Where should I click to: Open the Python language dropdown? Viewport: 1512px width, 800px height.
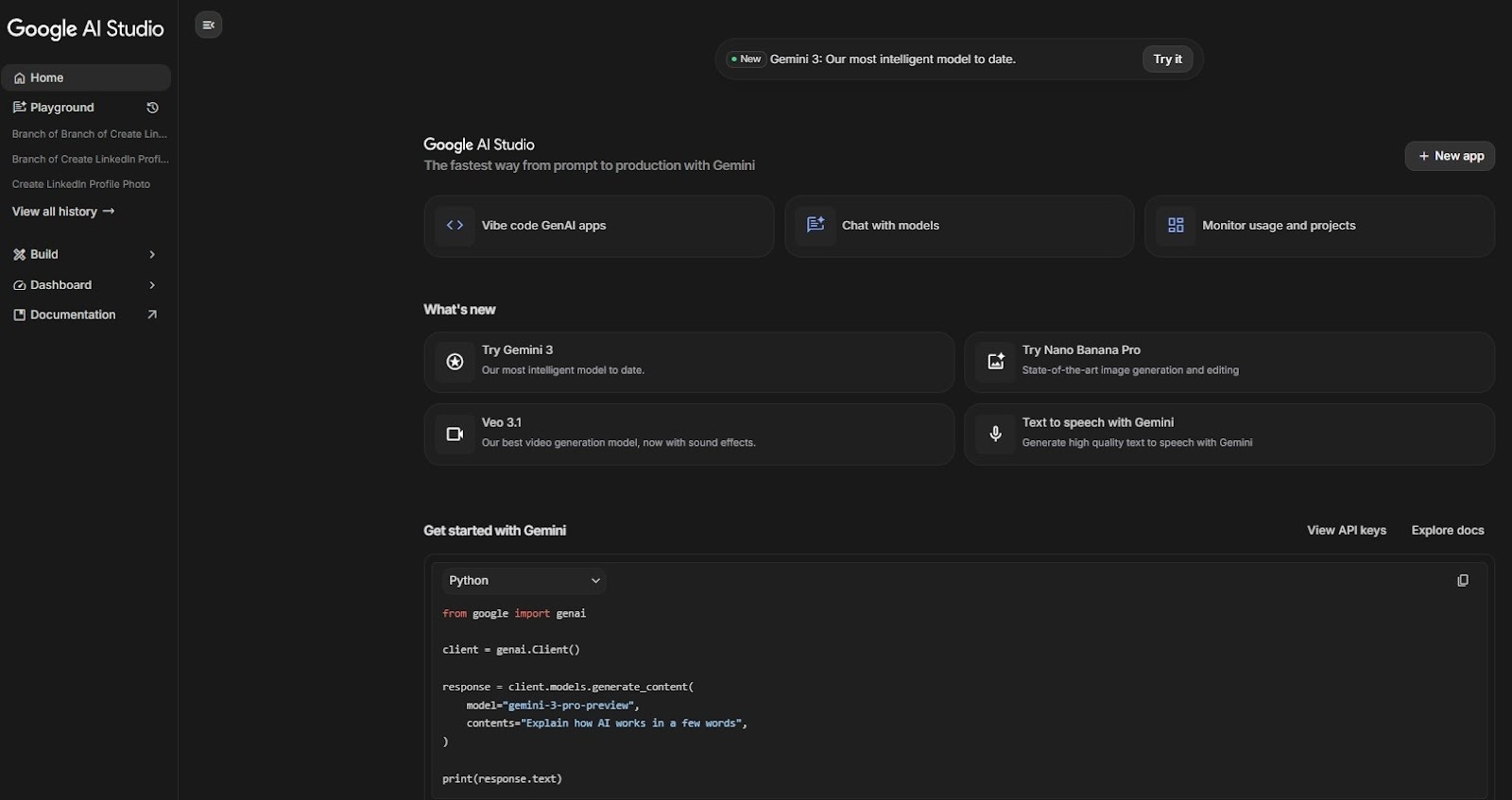click(x=524, y=581)
